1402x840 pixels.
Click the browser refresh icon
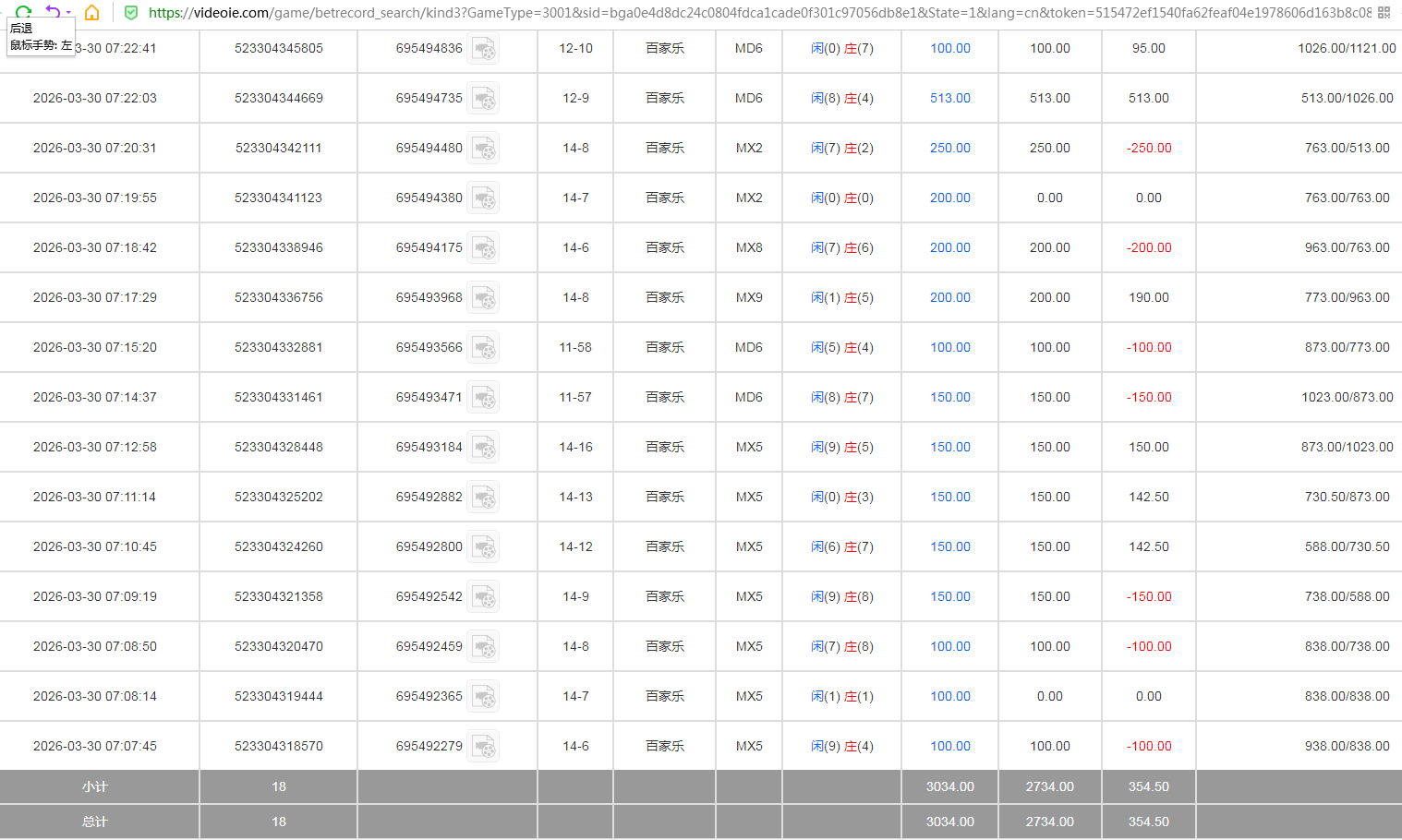coord(23,12)
